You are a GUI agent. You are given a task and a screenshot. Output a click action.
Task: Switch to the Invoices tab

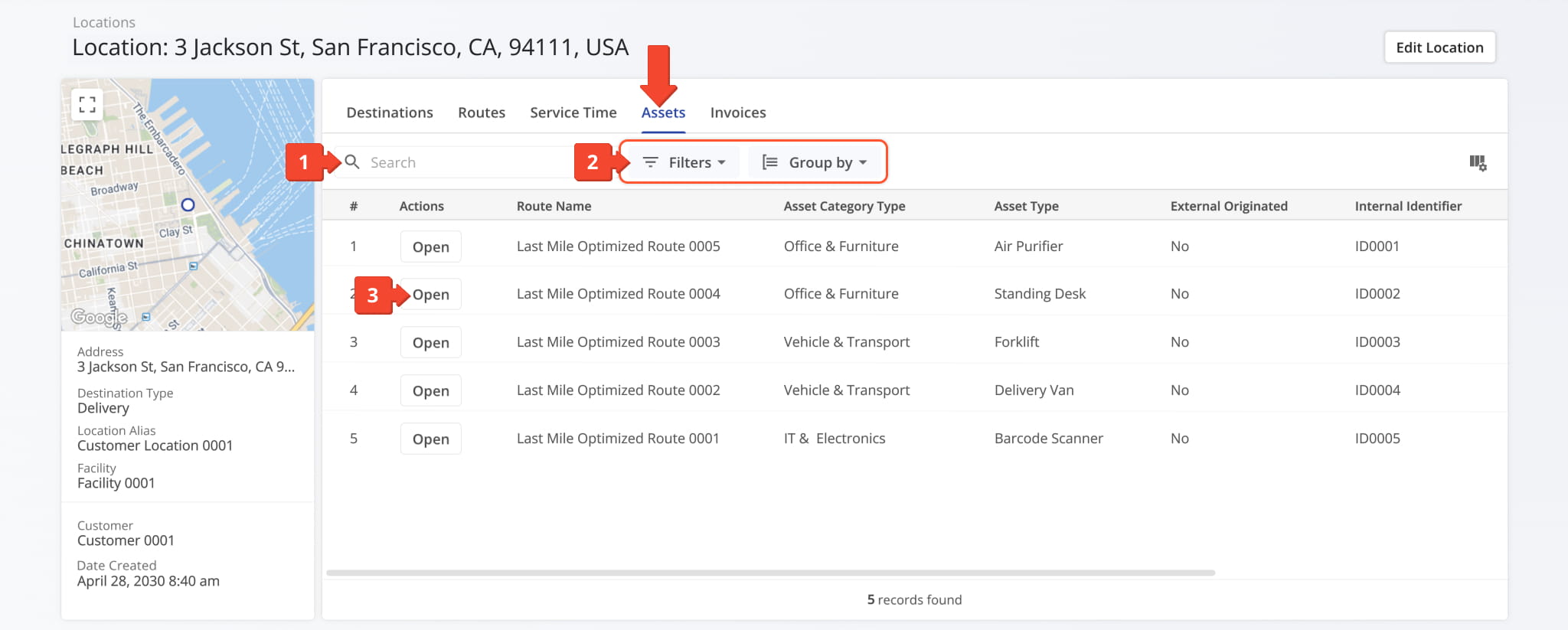click(x=738, y=113)
